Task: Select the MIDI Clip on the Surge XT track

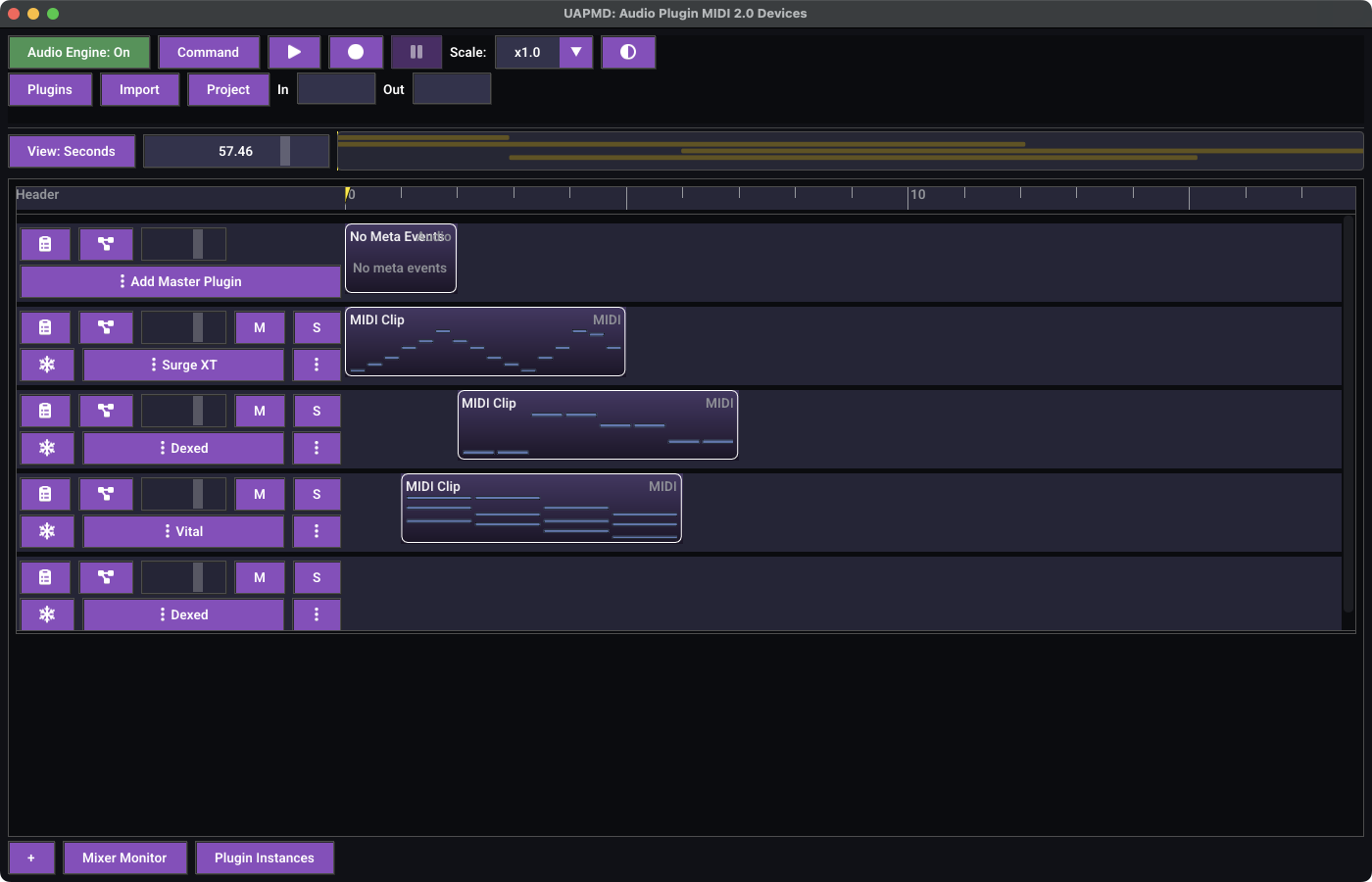Action: click(485, 342)
